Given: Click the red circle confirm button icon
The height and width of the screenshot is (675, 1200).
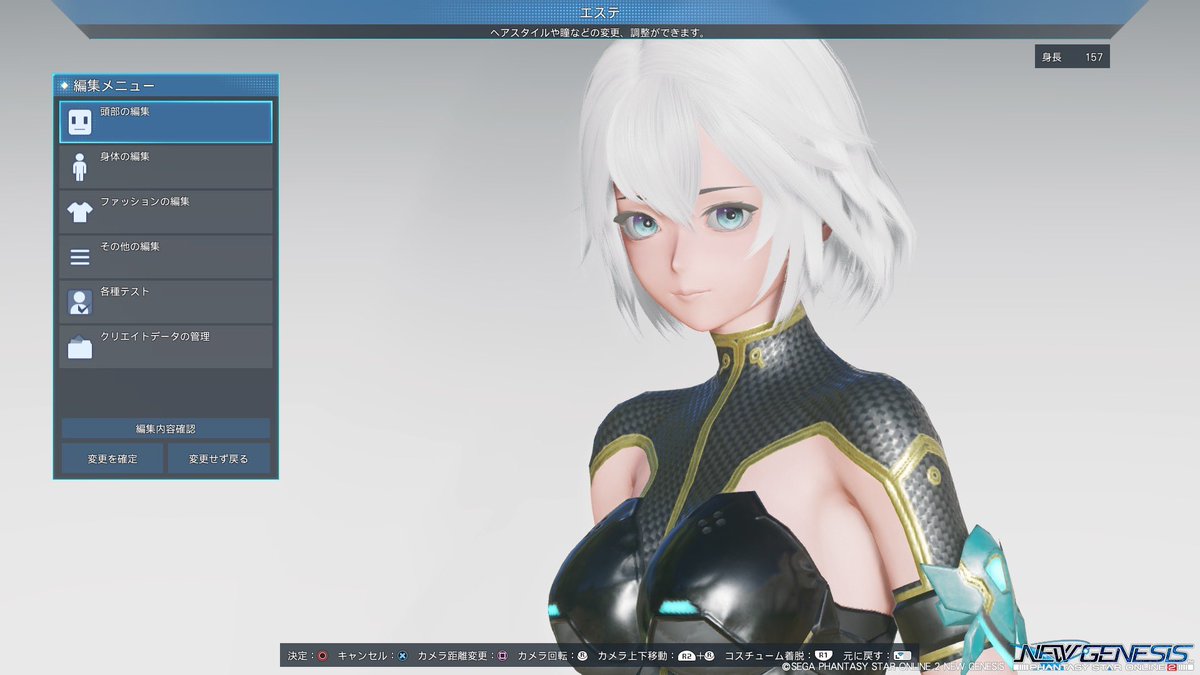Looking at the screenshot, I should click(322, 656).
